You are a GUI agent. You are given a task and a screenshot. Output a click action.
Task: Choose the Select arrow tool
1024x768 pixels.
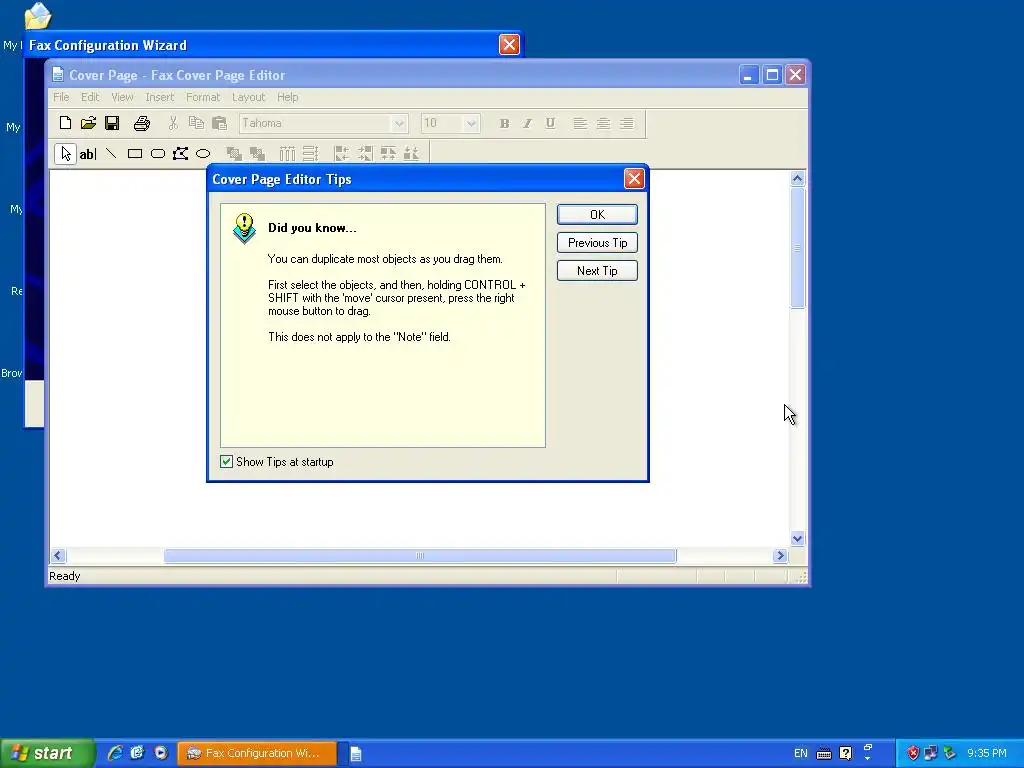click(x=65, y=154)
